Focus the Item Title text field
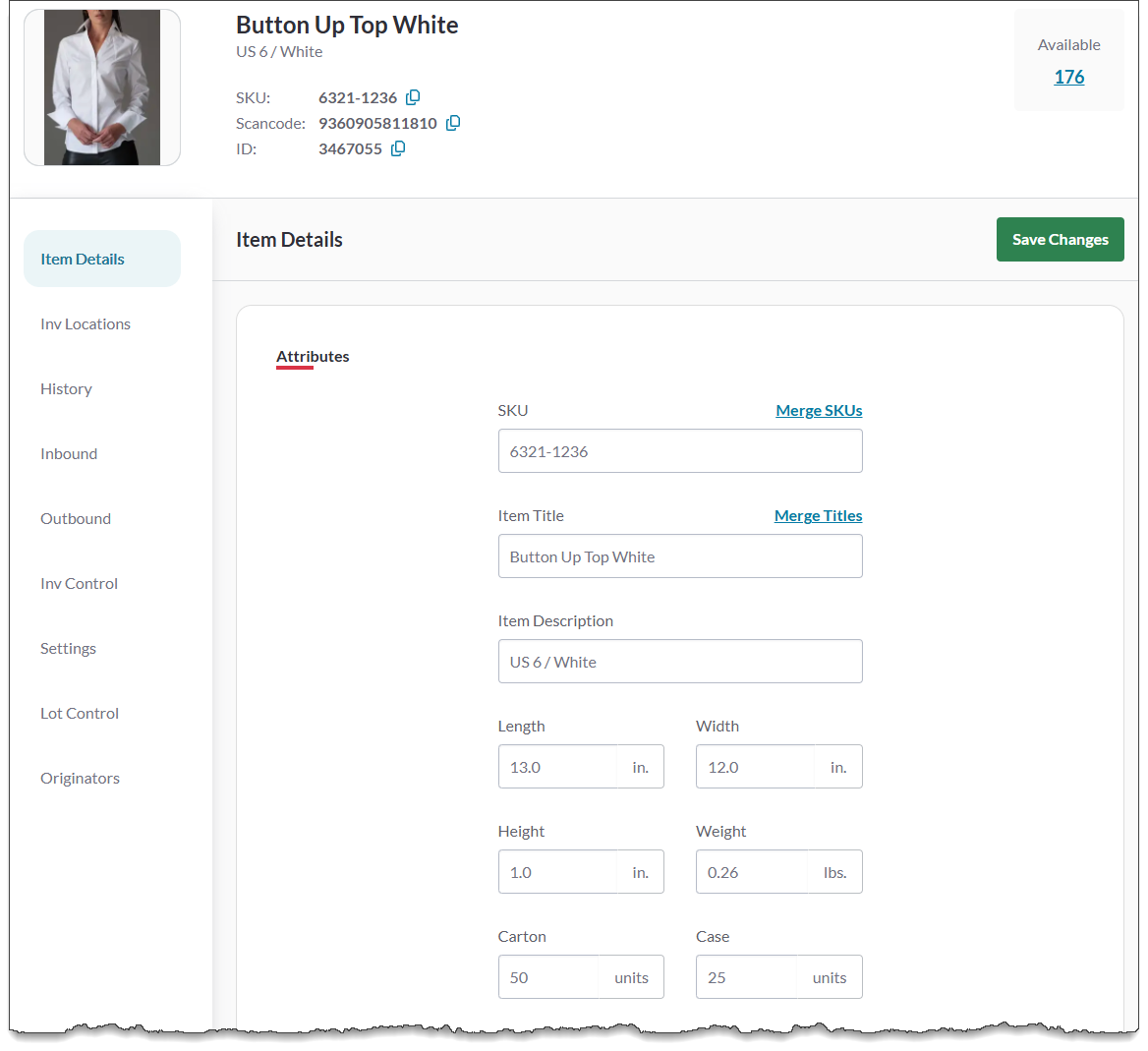 click(x=679, y=556)
